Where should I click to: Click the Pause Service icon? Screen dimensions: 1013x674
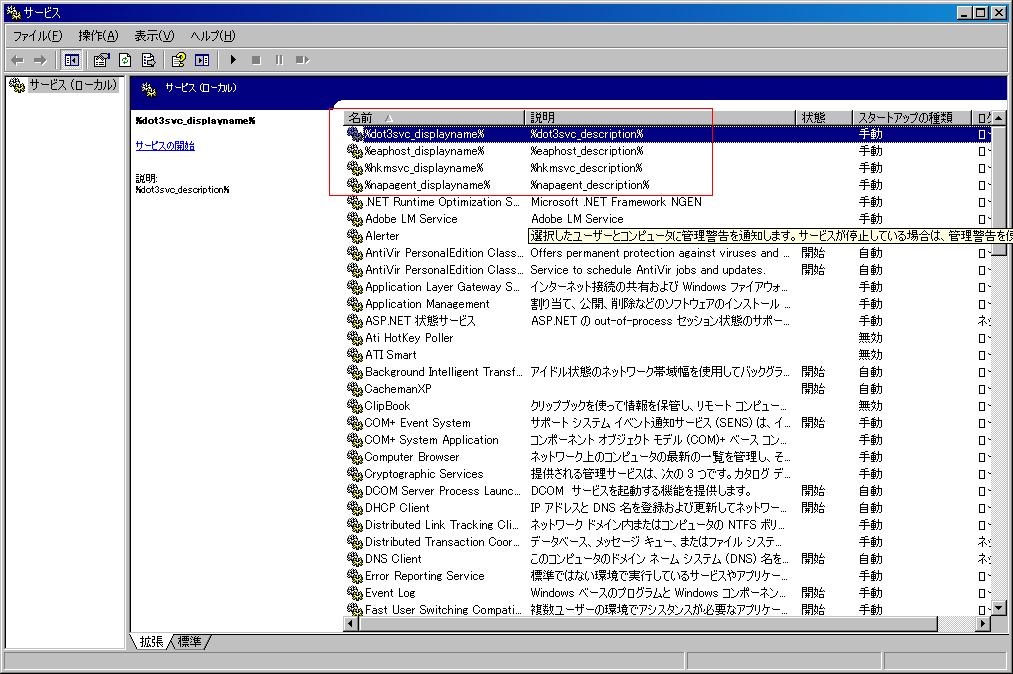(x=279, y=60)
